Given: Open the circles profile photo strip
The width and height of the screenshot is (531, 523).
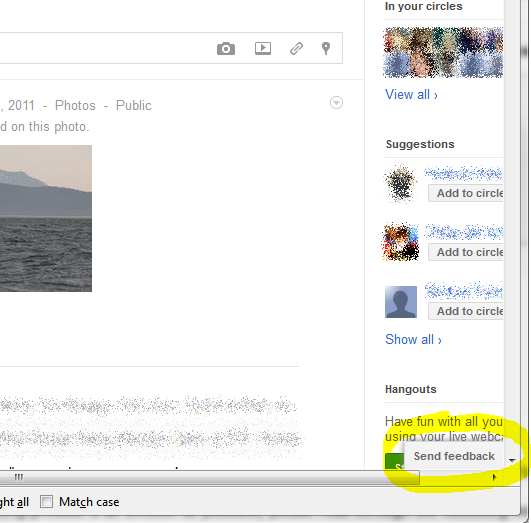Looking at the screenshot, I should [443, 53].
